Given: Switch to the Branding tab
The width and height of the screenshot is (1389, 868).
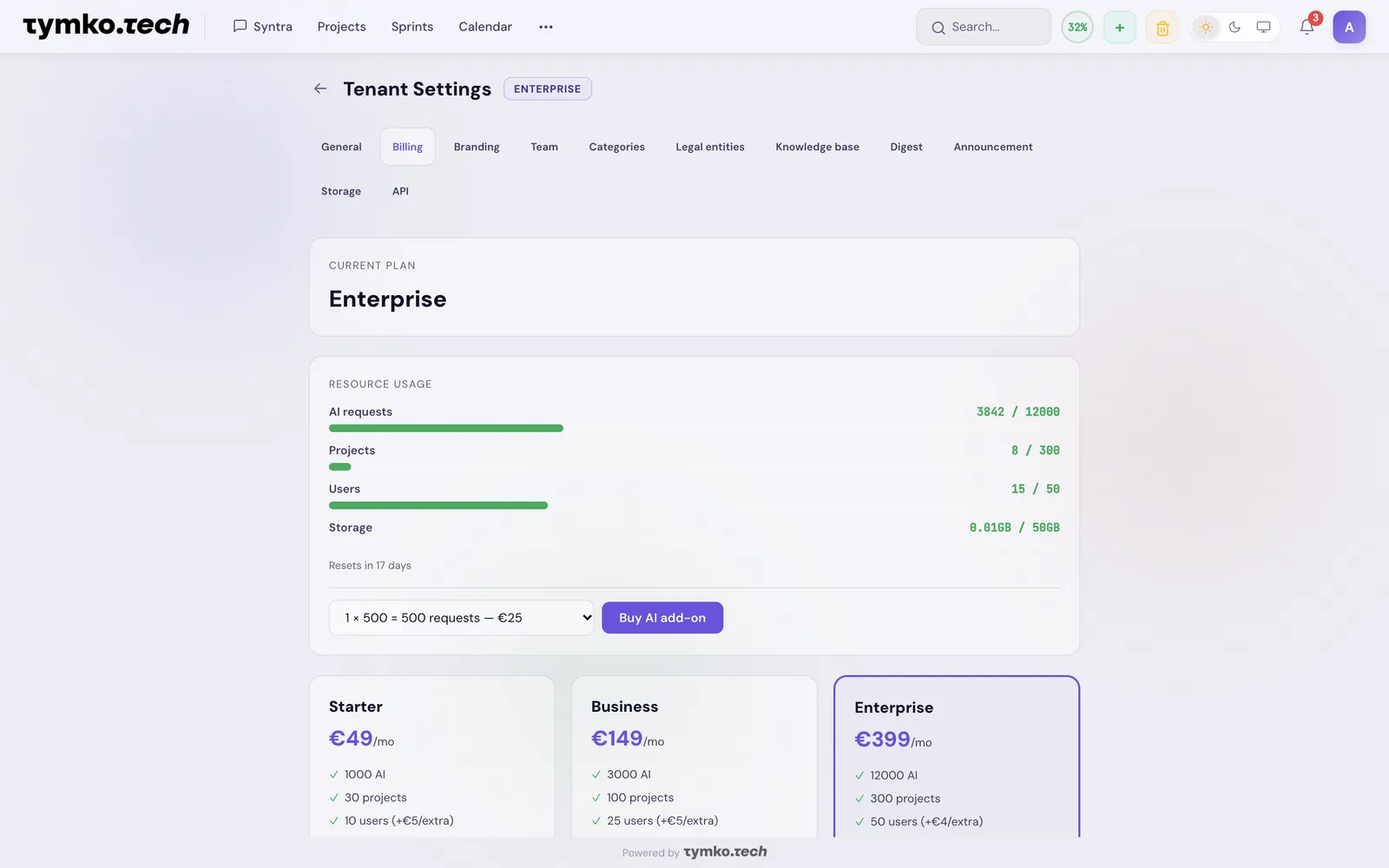Looking at the screenshot, I should pyautogui.click(x=477, y=147).
